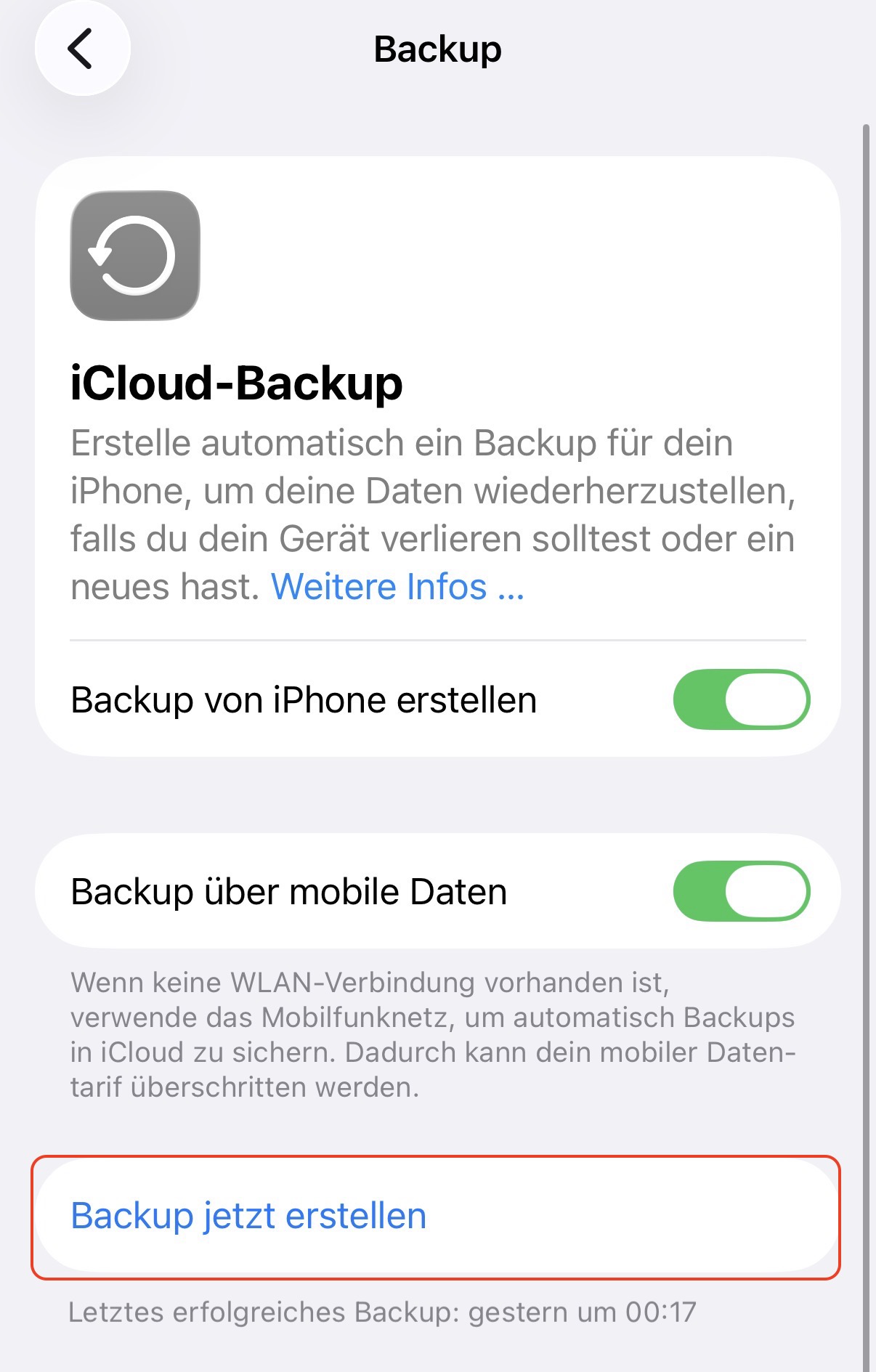876x1372 pixels.
Task: Click the gestern um 00:17 time text
Action: pos(582,1312)
